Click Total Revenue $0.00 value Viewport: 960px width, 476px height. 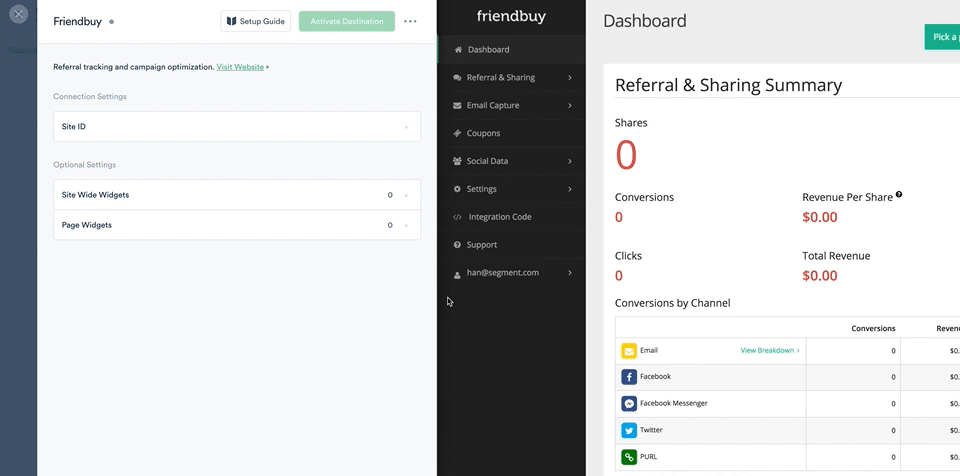(x=820, y=276)
